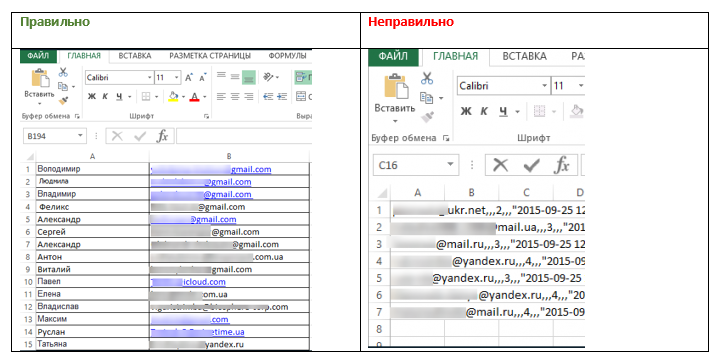The height and width of the screenshot is (361, 725).
Task: Click Copy icon in the Правильно Excel window
Action: pos(63,86)
